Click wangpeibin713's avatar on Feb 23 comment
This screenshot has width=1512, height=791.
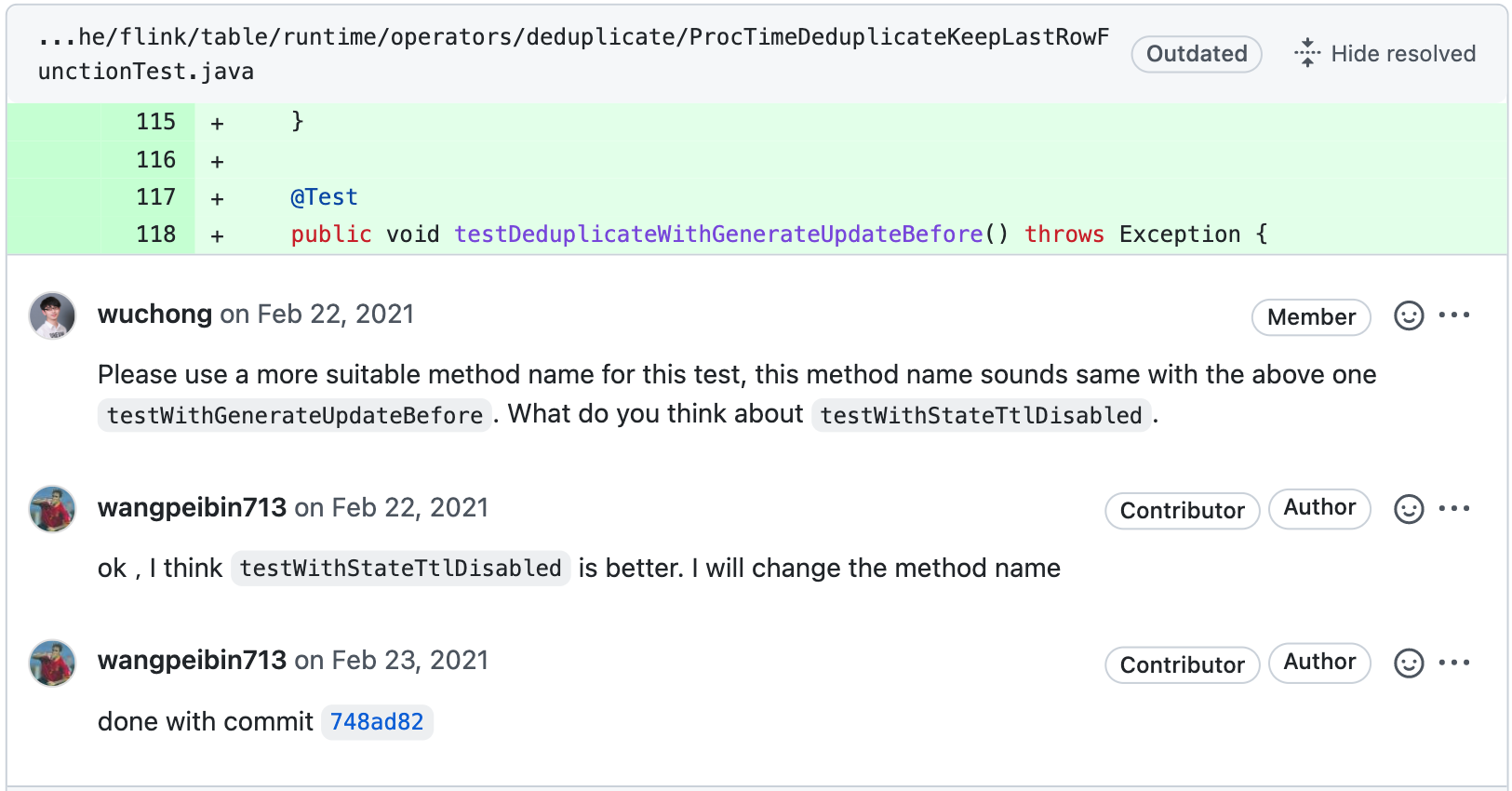(x=52, y=663)
